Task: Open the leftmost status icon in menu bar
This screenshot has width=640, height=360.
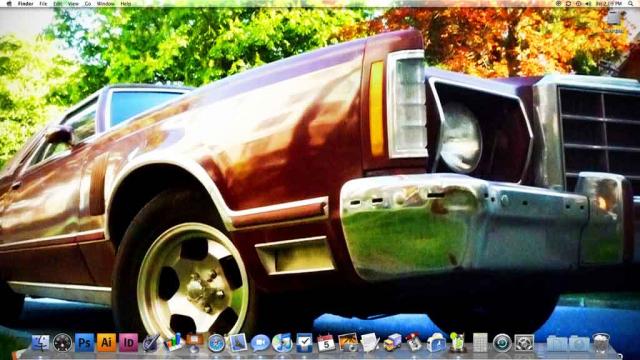Action: point(558,3)
